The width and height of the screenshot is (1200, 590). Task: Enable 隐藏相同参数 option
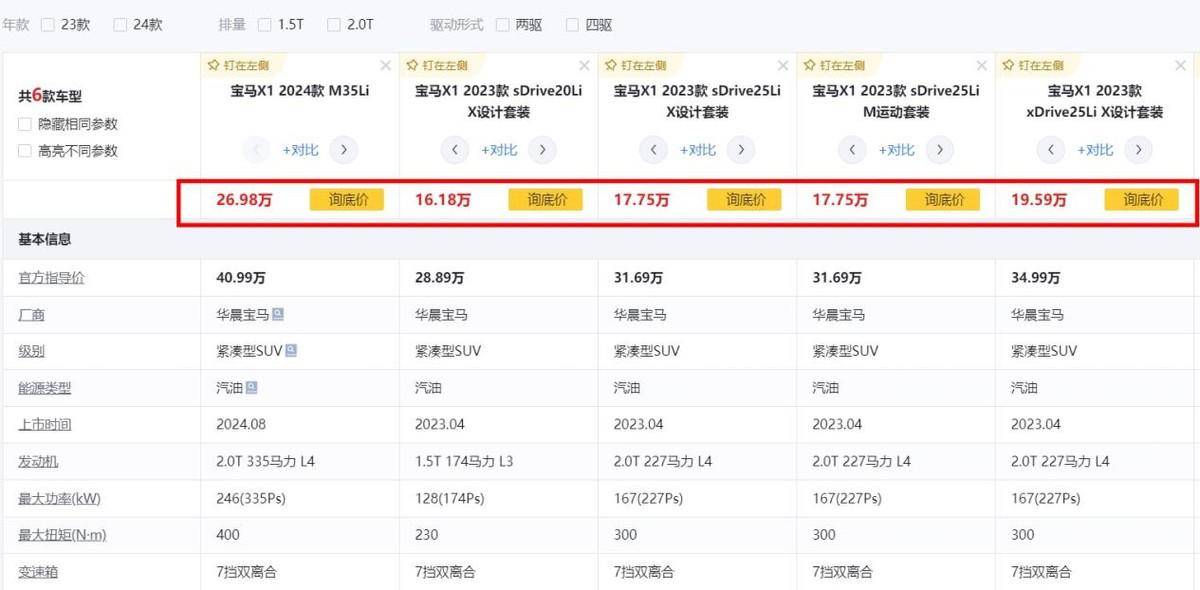[25, 124]
